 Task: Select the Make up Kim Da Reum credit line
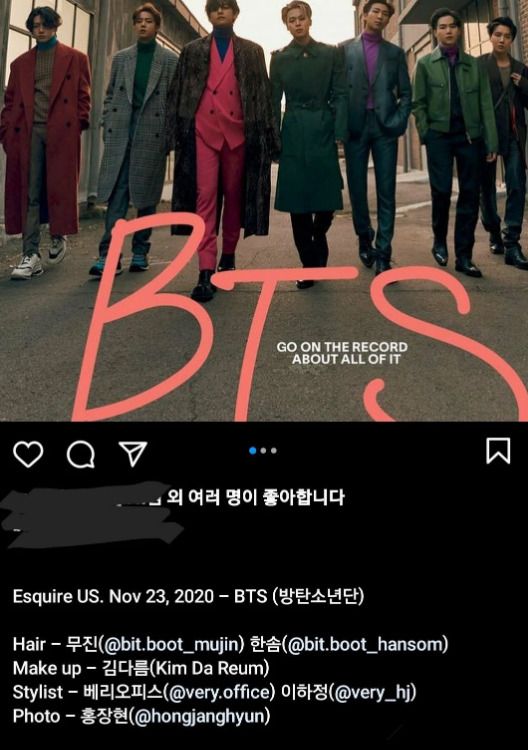click(x=141, y=668)
